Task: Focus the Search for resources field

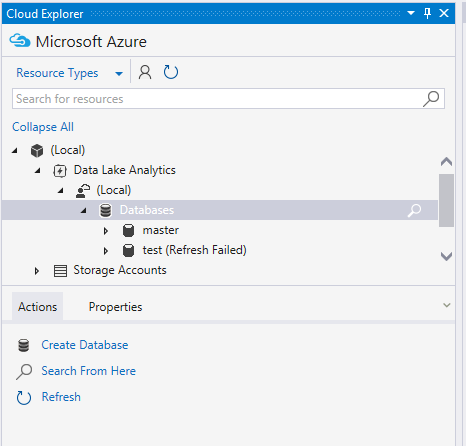Action: tap(228, 99)
